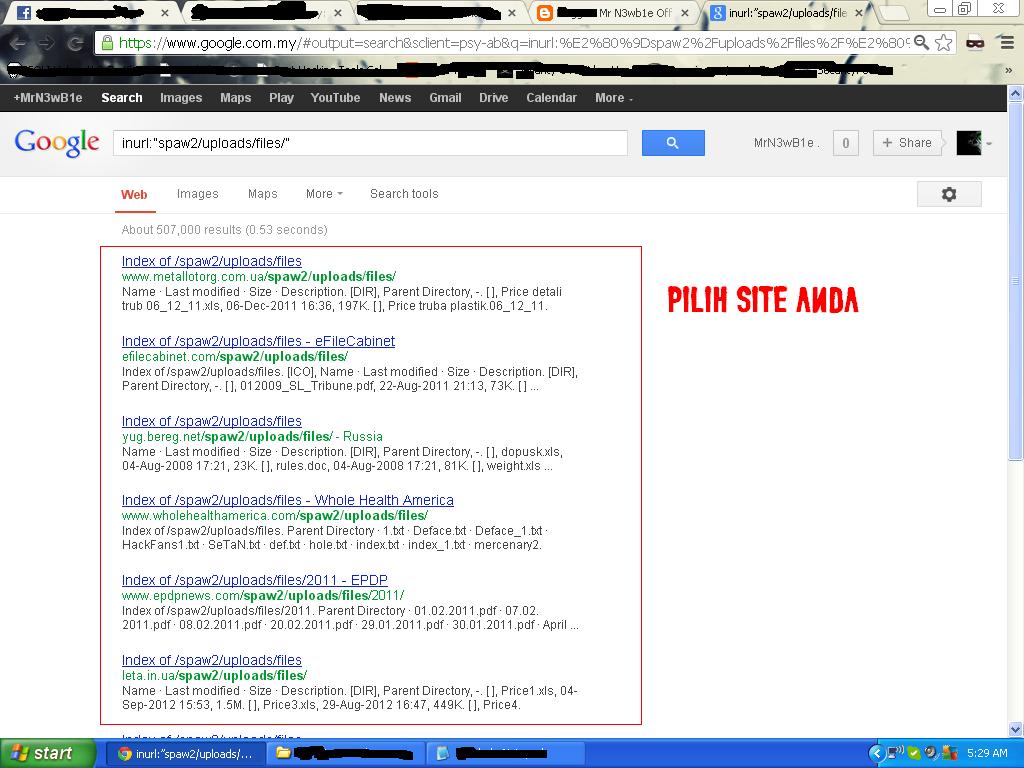Click the browser Back arrow
The height and width of the screenshot is (768, 1024).
[x=18, y=43]
